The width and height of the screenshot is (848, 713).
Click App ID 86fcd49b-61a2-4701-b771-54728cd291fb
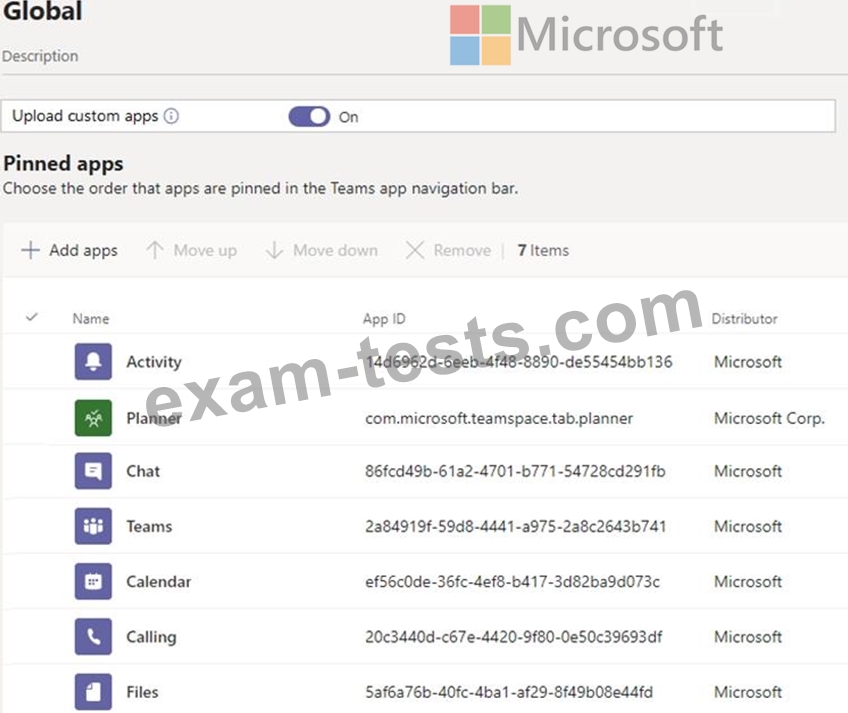coord(515,471)
